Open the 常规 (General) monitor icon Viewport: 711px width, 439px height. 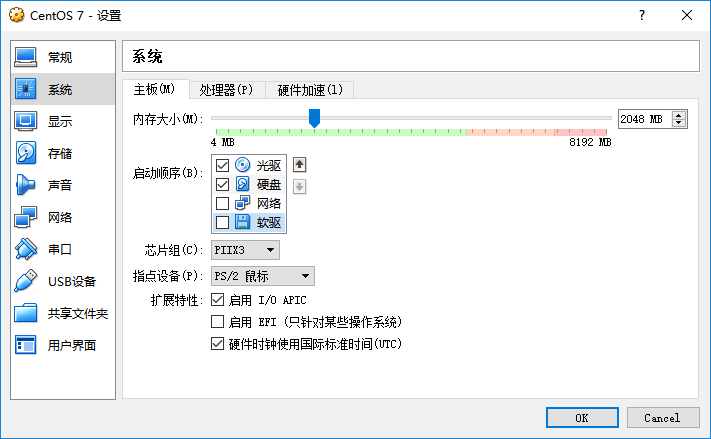coord(25,57)
